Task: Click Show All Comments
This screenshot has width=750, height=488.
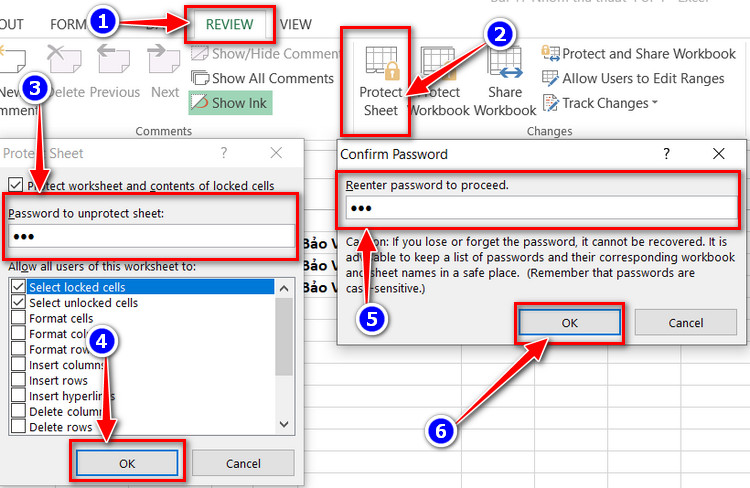Action: pyautogui.click(x=262, y=78)
